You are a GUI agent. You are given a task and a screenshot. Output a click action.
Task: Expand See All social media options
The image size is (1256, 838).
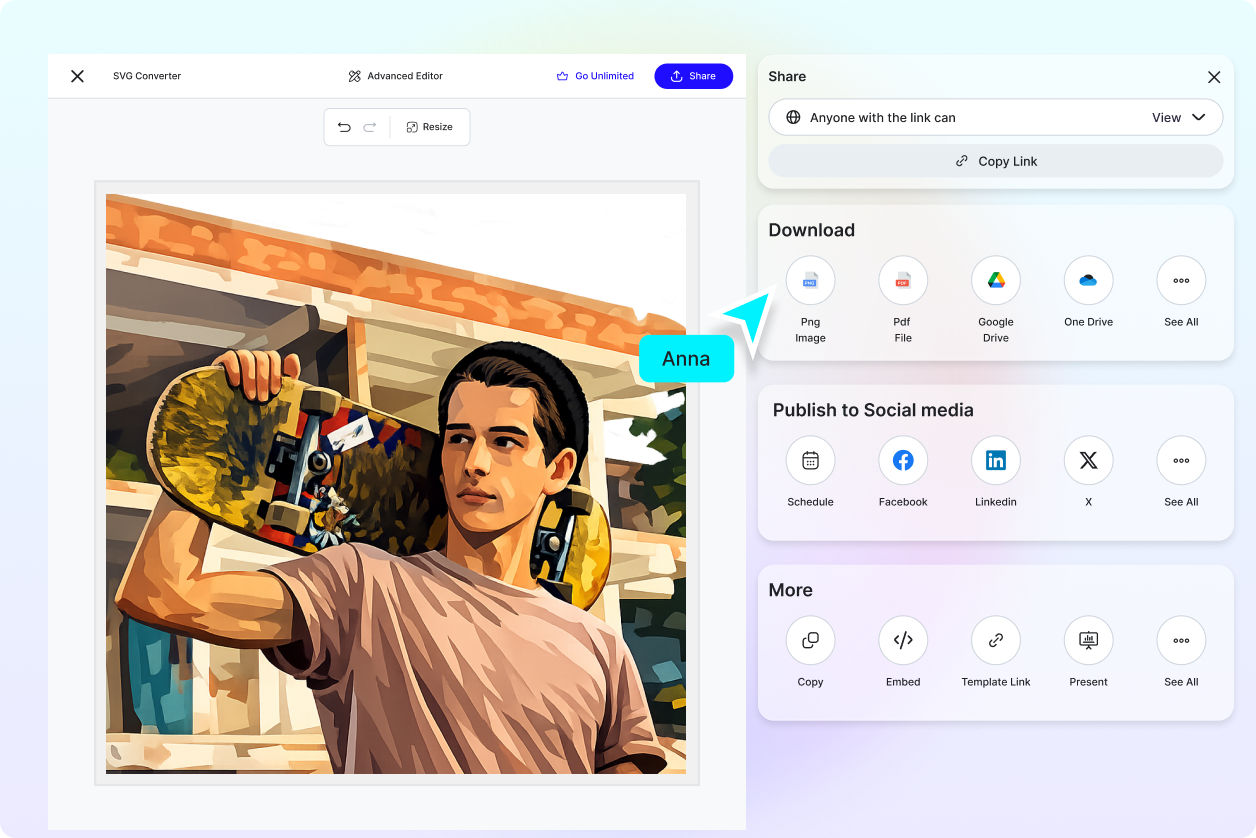(1181, 460)
